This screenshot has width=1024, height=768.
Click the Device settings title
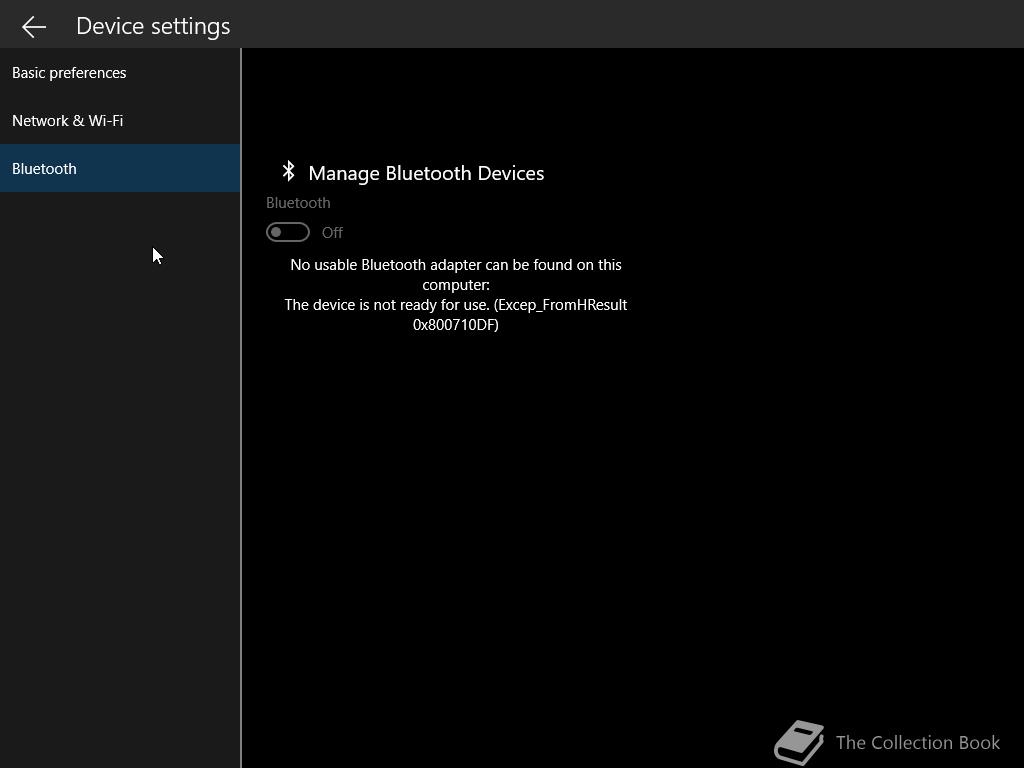coord(153,26)
